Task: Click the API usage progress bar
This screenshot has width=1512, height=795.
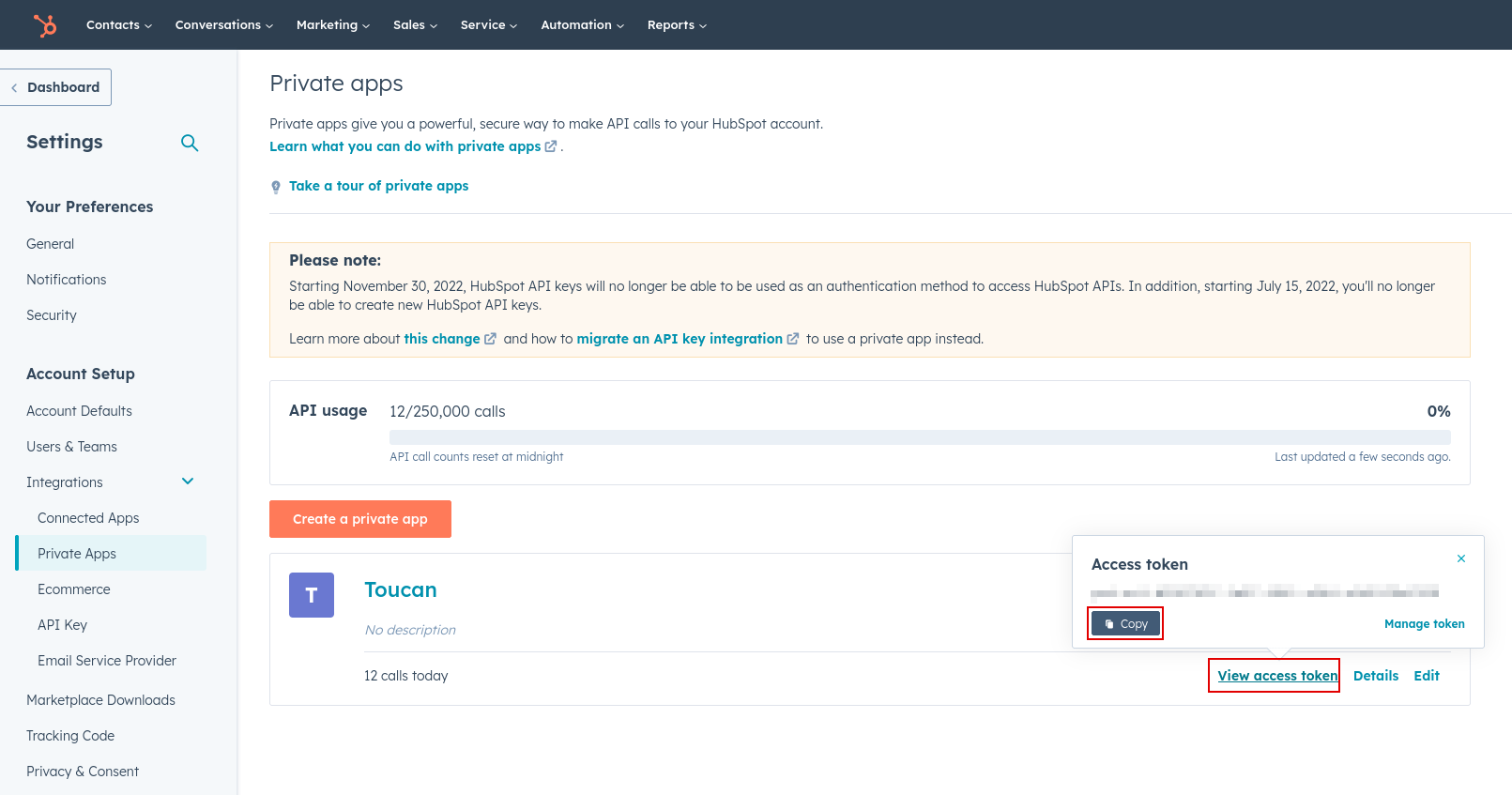Action: [x=920, y=437]
